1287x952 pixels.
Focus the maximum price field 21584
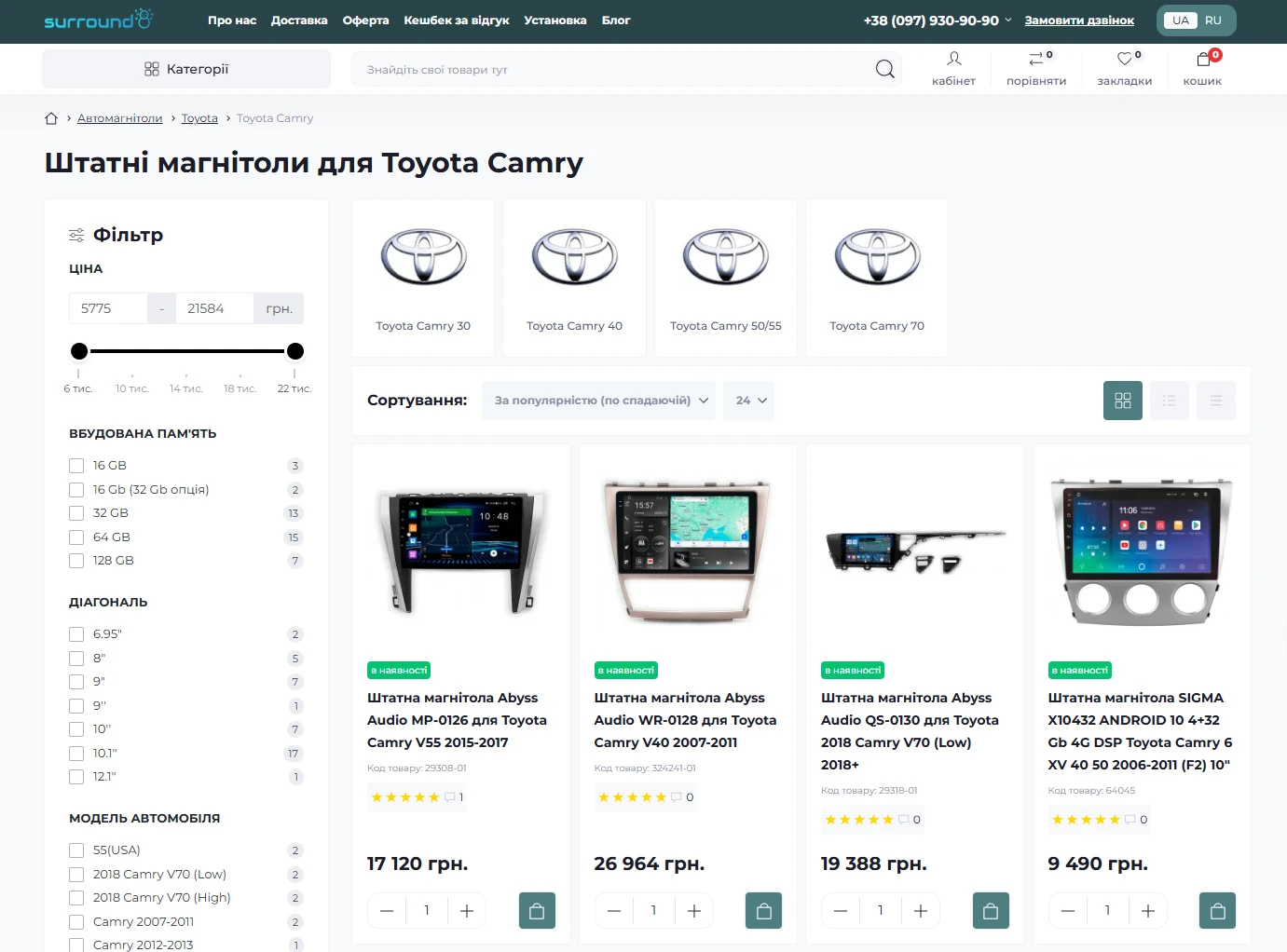point(214,308)
